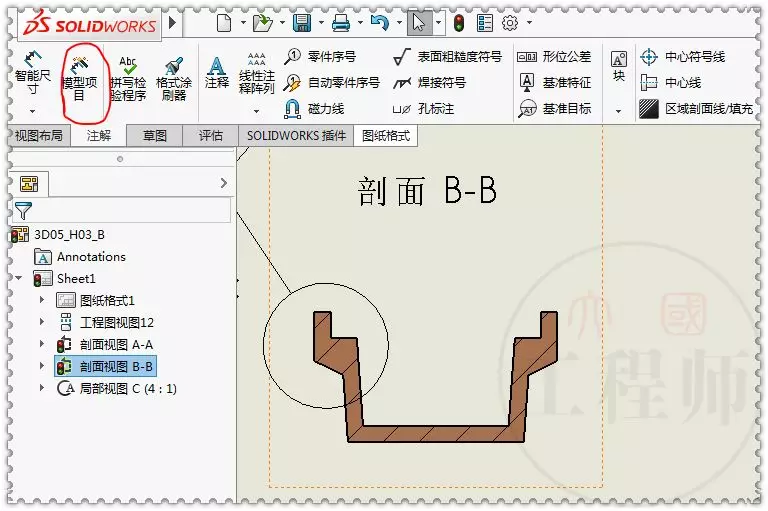Screen dimensions: 768x511
Task: Undo the last action
Action: 380,23
